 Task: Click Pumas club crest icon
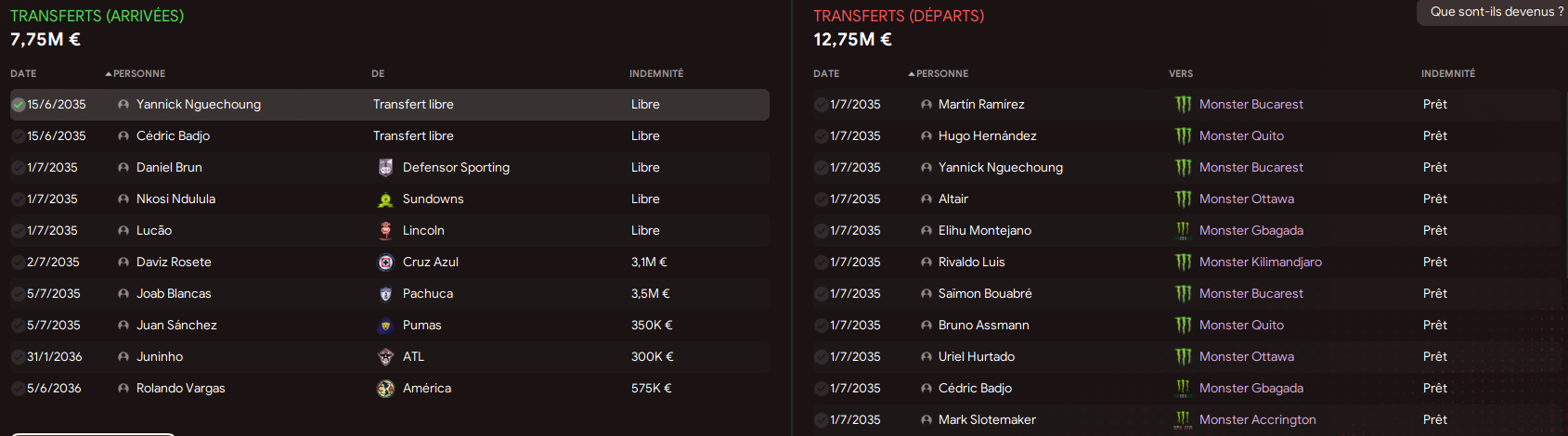(385, 326)
